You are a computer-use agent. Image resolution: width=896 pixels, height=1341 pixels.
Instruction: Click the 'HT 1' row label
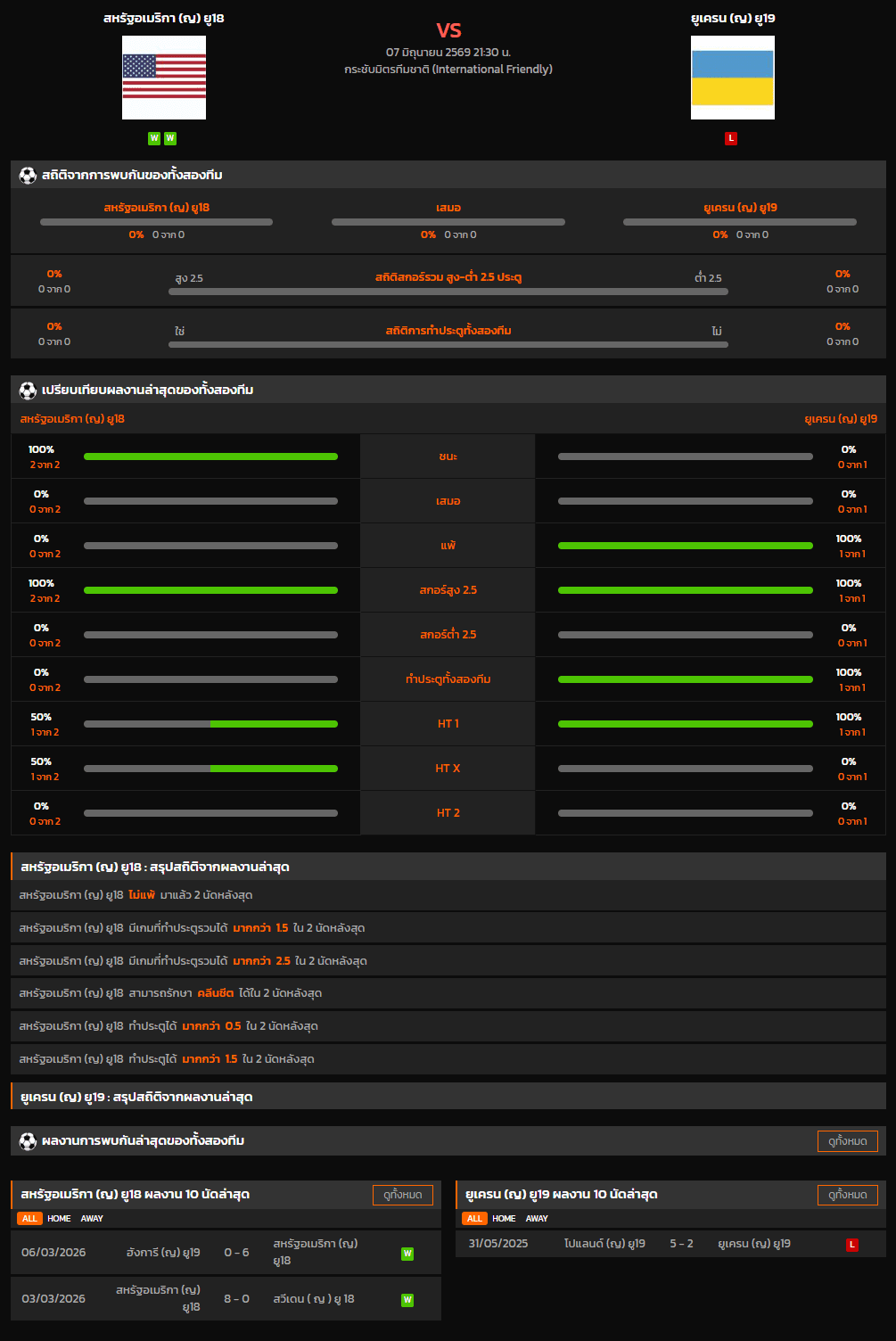click(x=448, y=724)
